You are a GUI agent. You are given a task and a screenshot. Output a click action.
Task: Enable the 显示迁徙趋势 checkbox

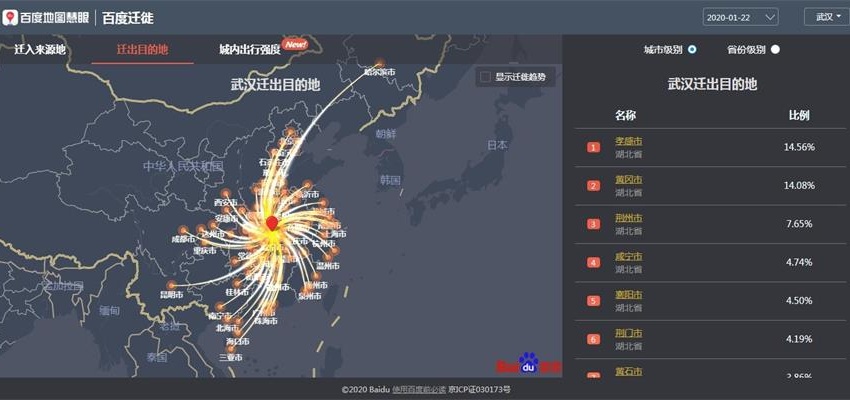485,77
